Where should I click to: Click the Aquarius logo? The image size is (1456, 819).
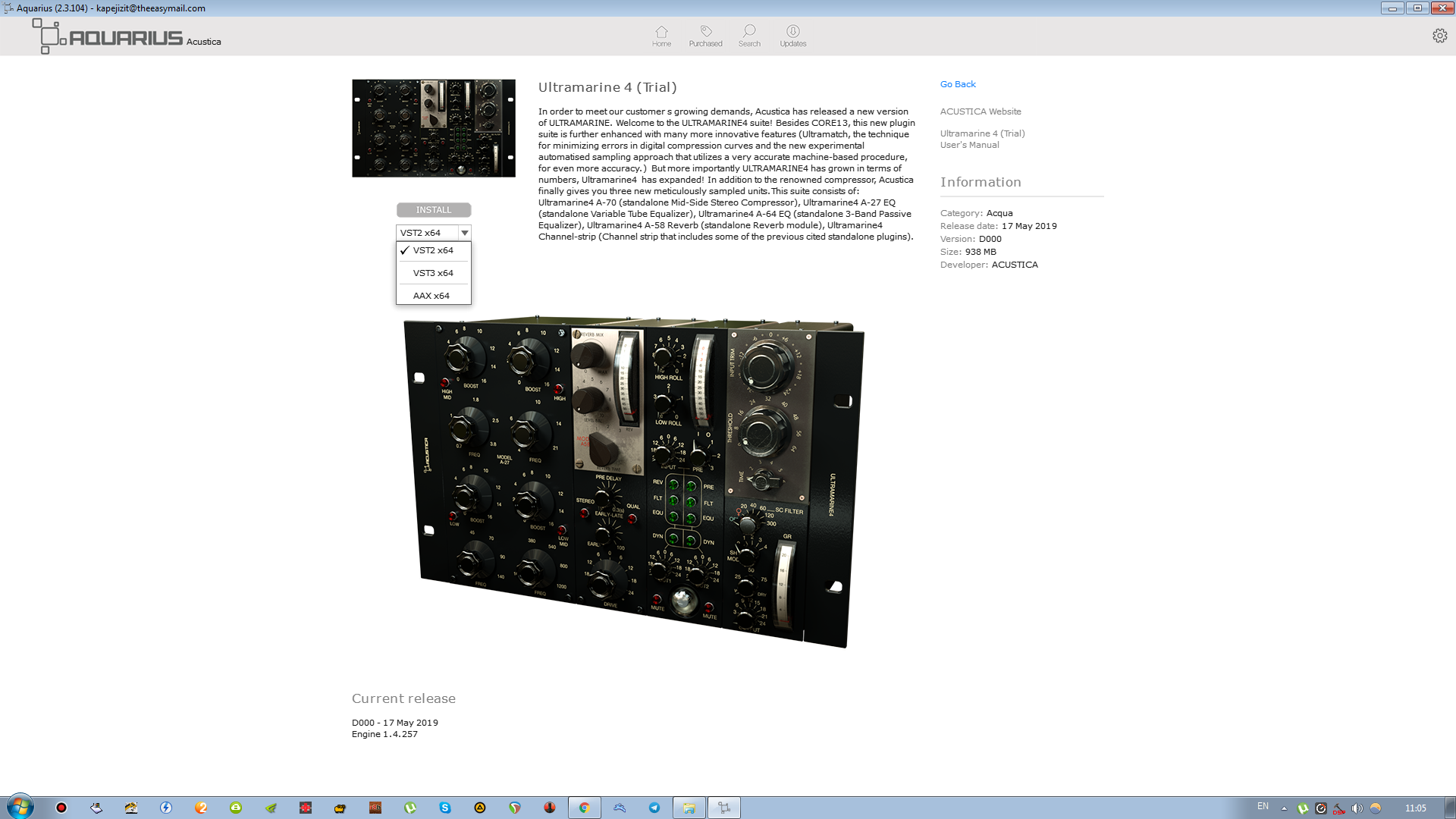[108, 36]
